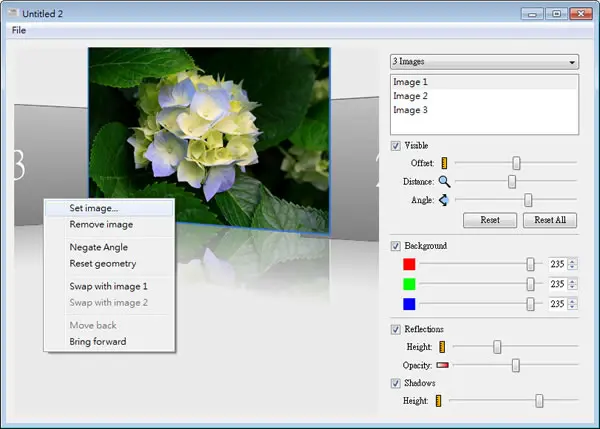Click the green background color swatch
Viewport: 600px width, 429px height.
[409, 284]
